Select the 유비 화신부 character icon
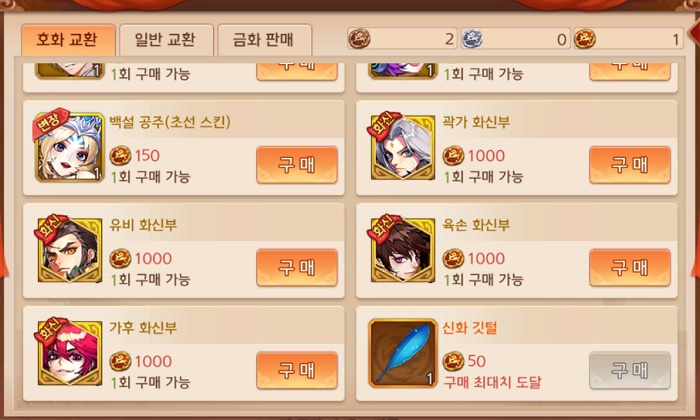Image resolution: width=700 pixels, height=420 pixels. [x=69, y=250]
